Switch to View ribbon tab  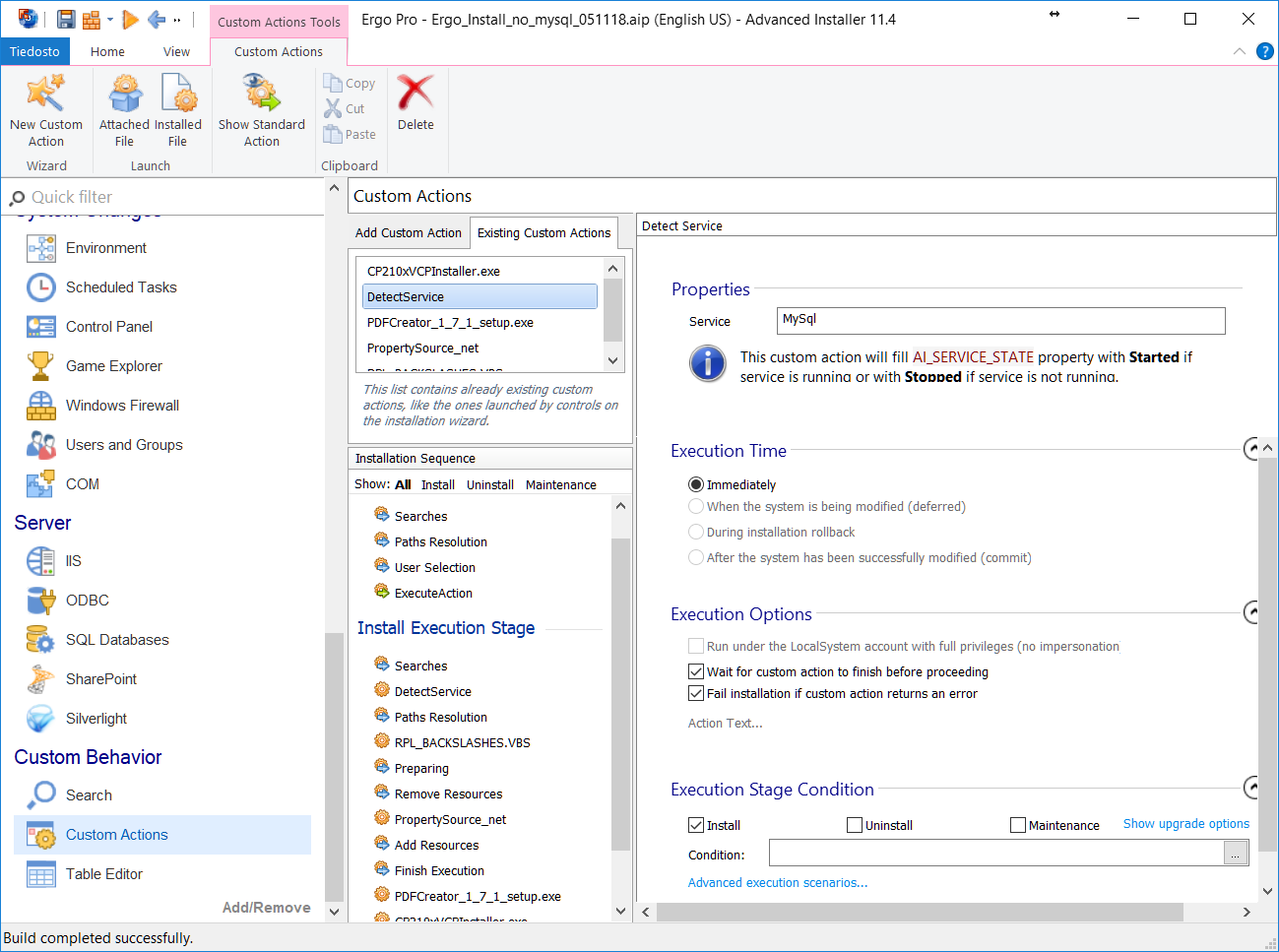click(x=176, y=51)
